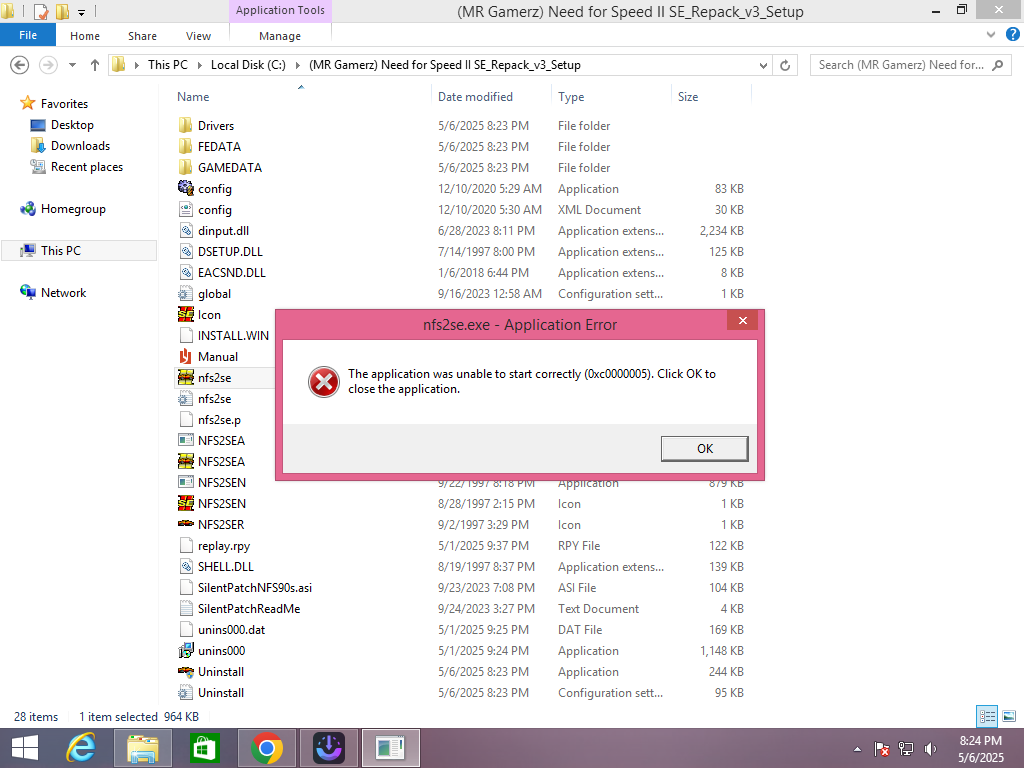Click into the folder search box
This screenshot has height=768, width=1024.
[x=901, y=65]
